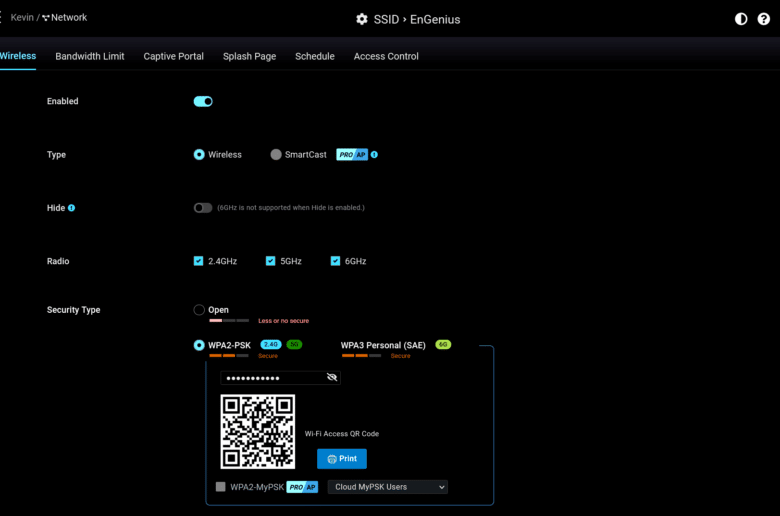Click the Less or no secure text
Viewport: 780px width, 516px height.
(284, 321)
